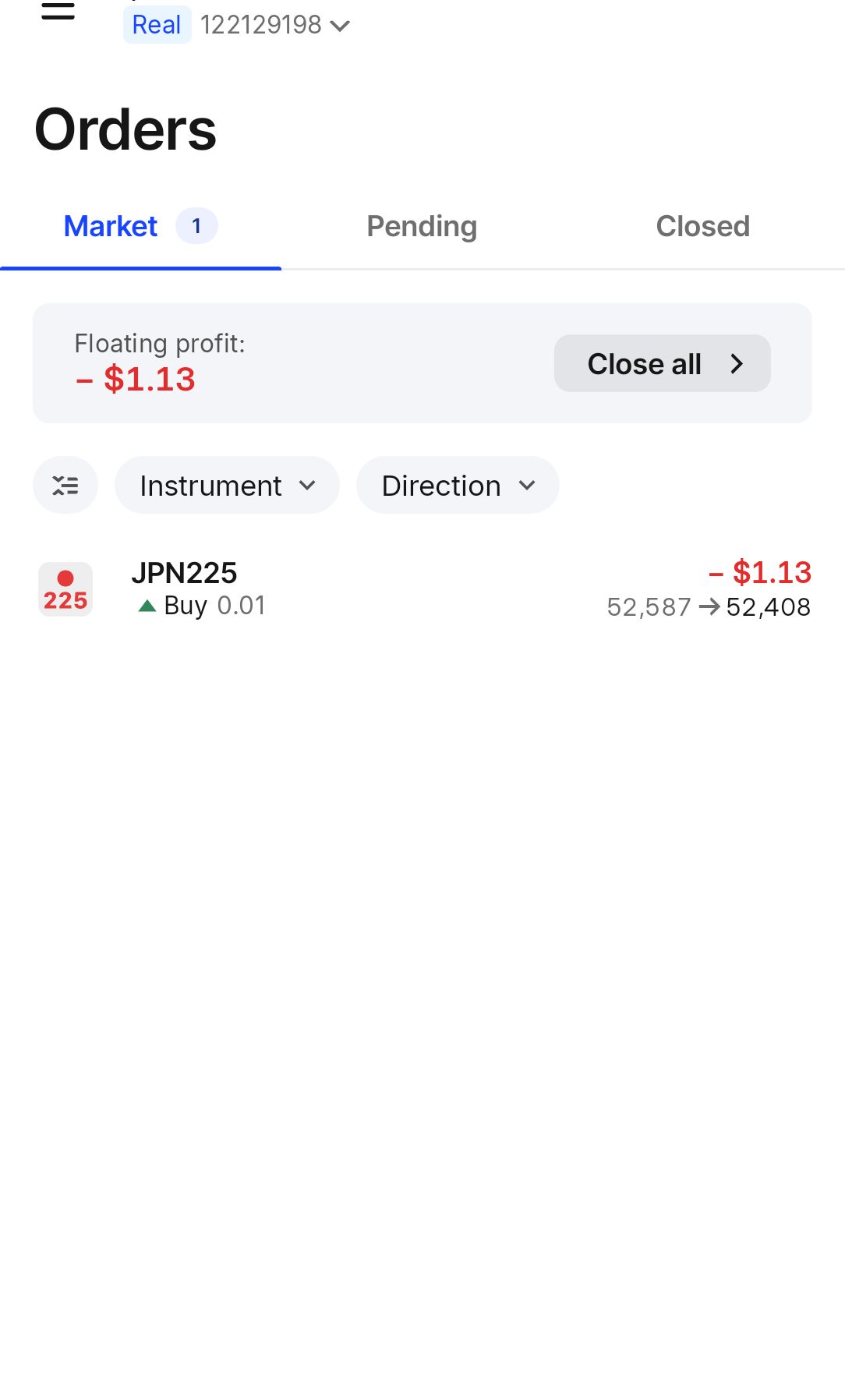Image resolution: width=845 pixels, height=1400 pixels.
Task: Click the green Buy direction triangle
Action: tap(147, 606)
